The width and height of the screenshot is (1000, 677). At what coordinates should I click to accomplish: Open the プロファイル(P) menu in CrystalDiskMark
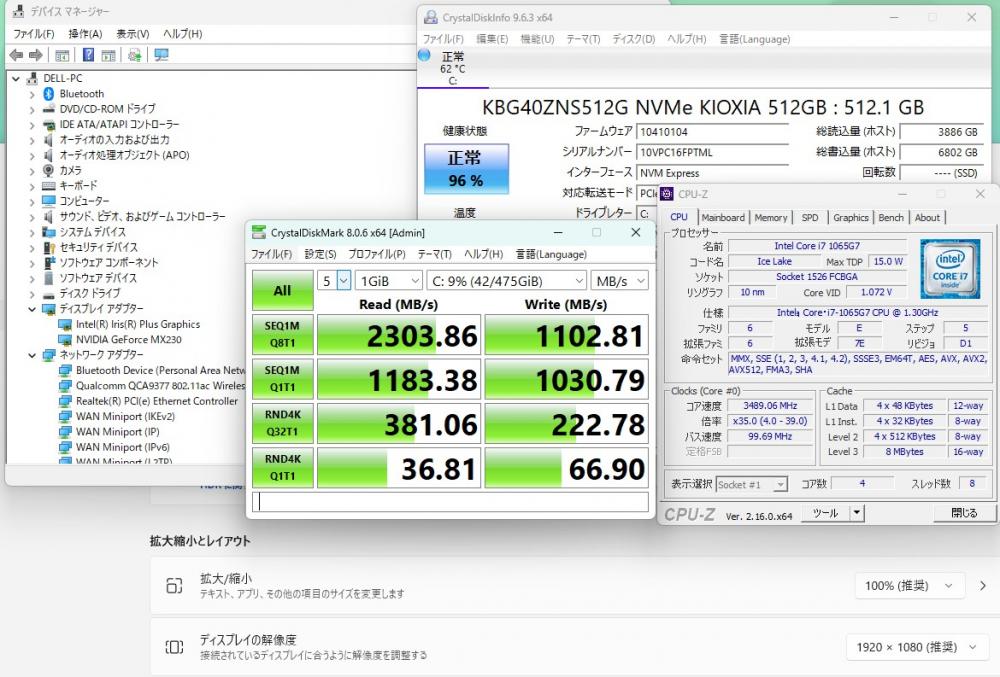point(376,254)
